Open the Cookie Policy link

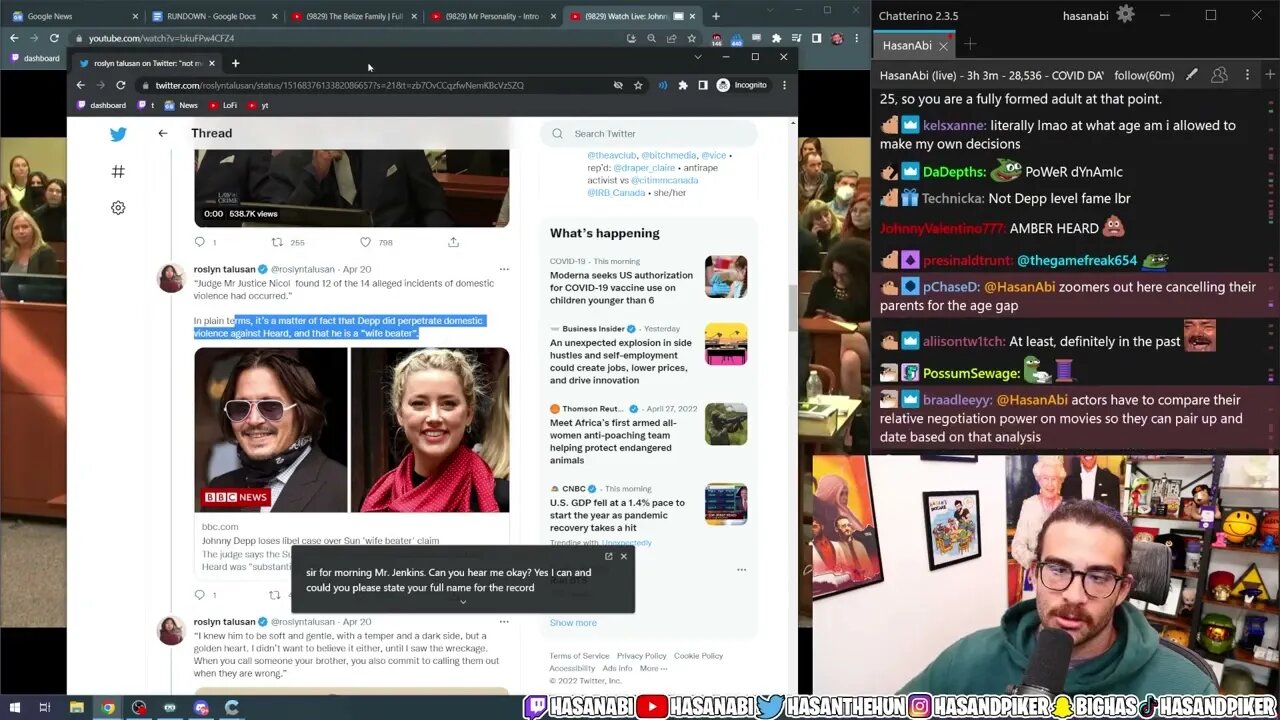(x=699, y=656)
